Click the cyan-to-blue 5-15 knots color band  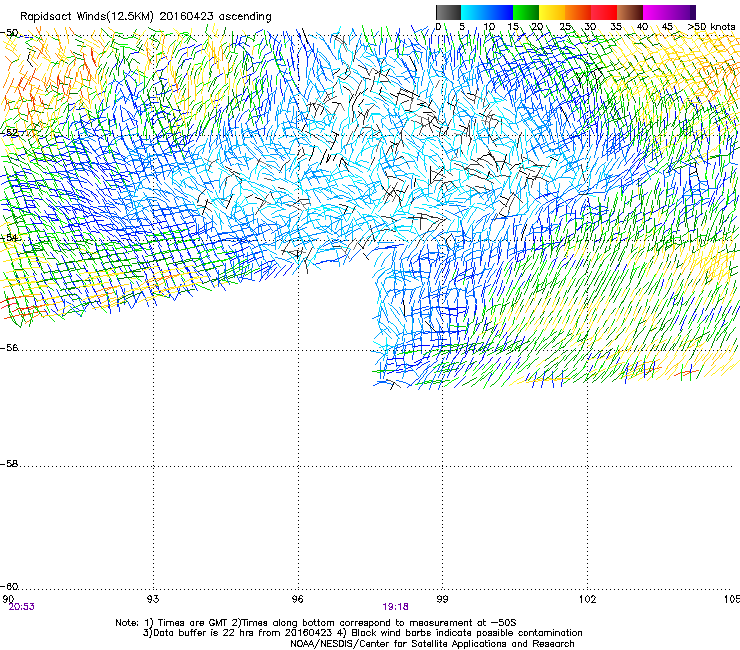[487, 12]
